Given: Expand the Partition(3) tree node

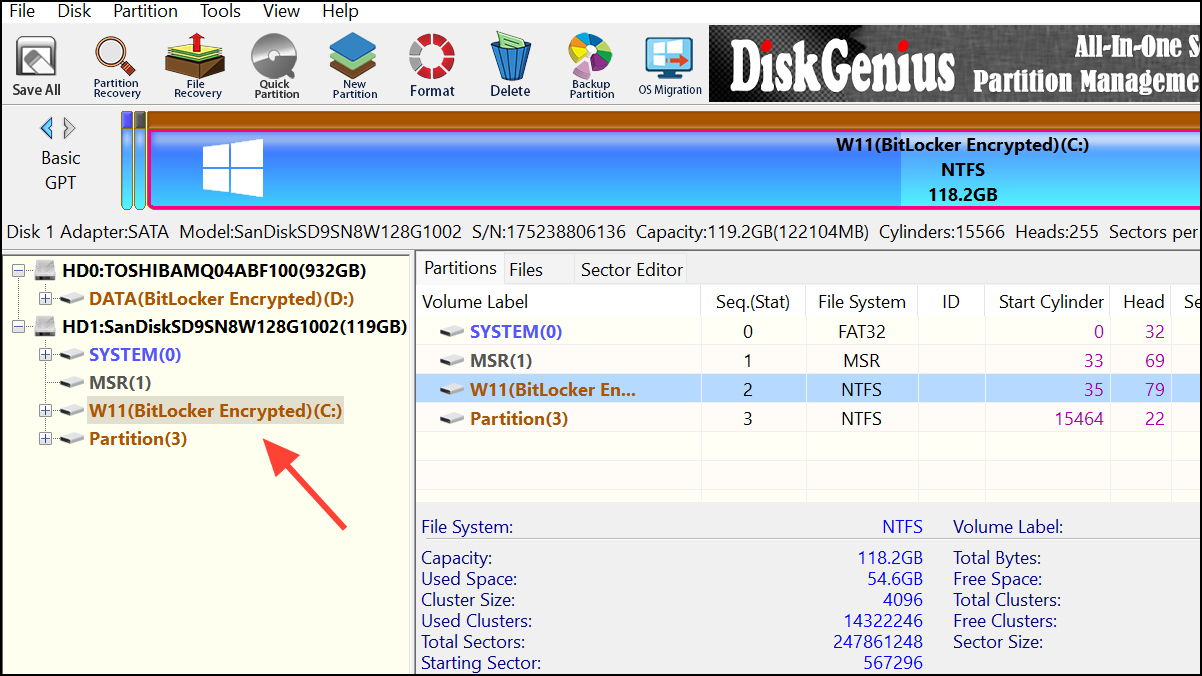Looking at the screenshot, I should click(44, 439).
